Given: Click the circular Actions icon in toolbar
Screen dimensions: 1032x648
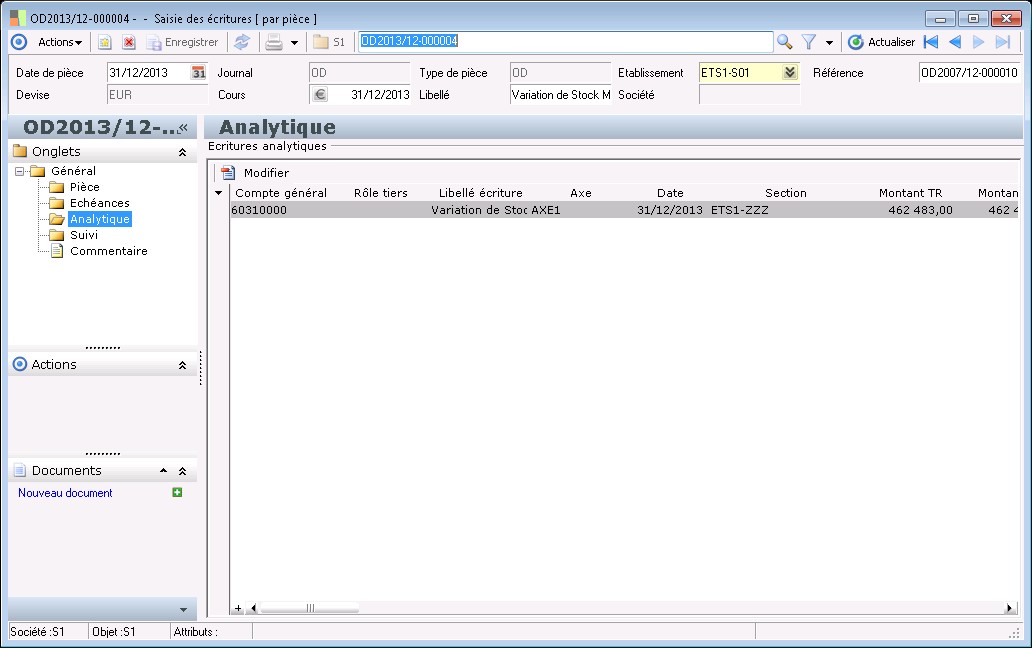Looking at the screenshot, I should click(x=19, y=42).
